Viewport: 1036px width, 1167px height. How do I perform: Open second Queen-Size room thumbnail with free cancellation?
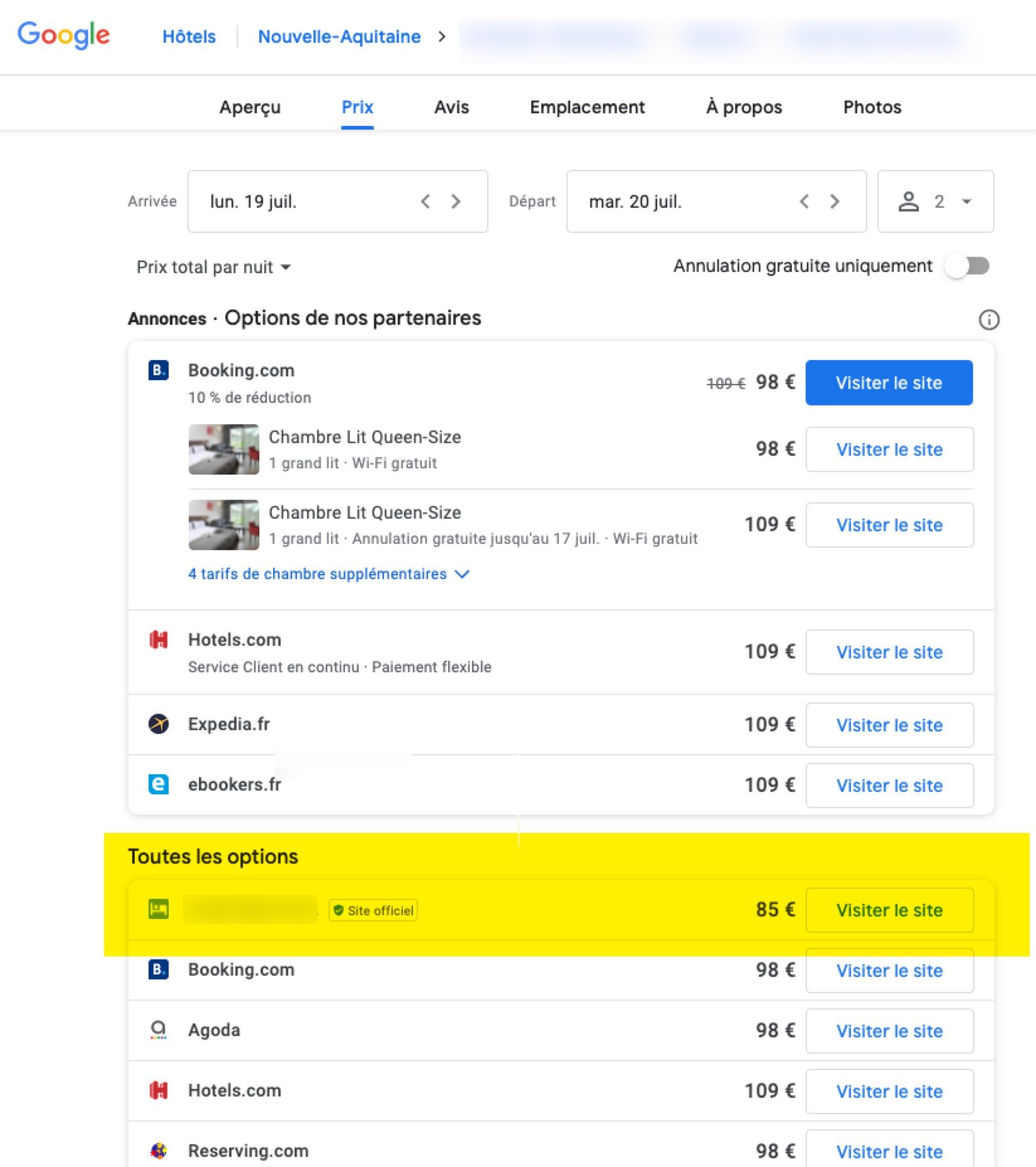click(223, 525)
